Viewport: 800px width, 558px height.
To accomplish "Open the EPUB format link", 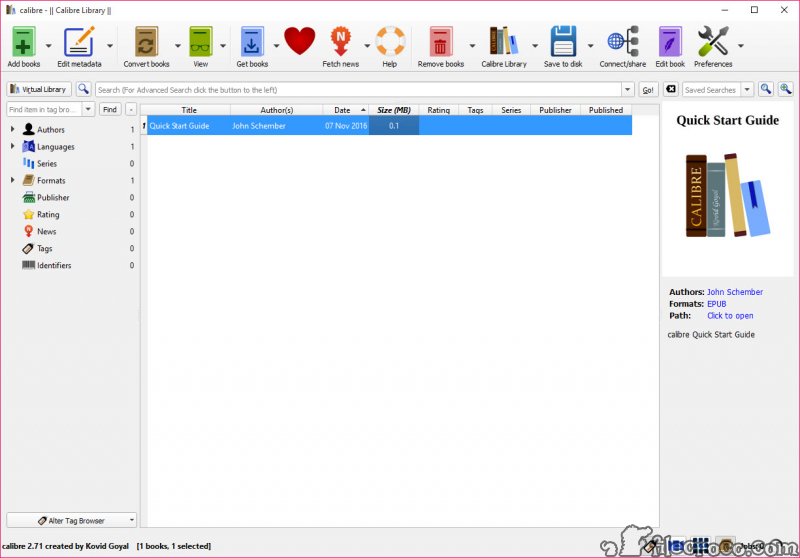I will click(716, 303).
